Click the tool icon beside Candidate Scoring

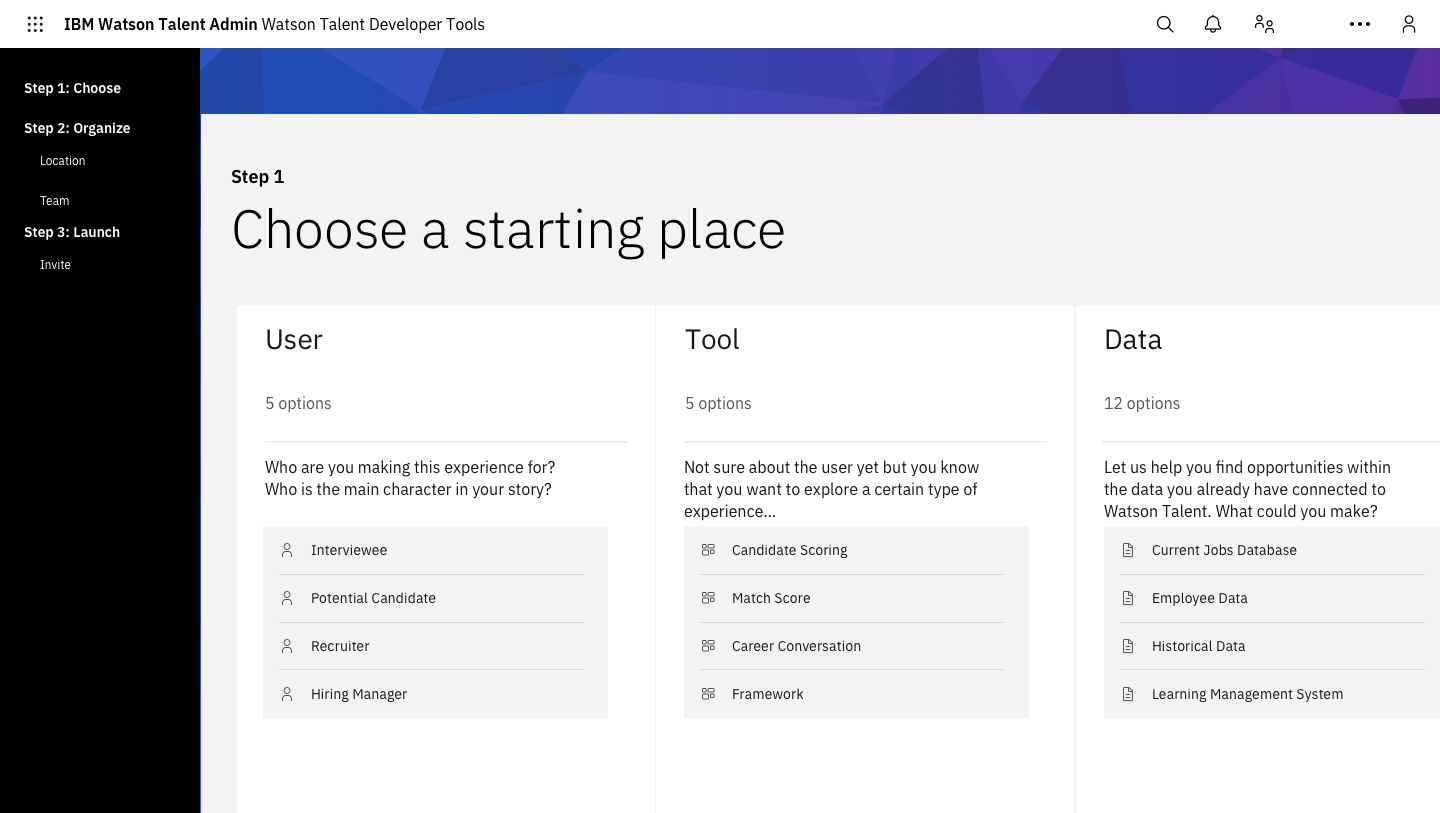coord(708,550)
